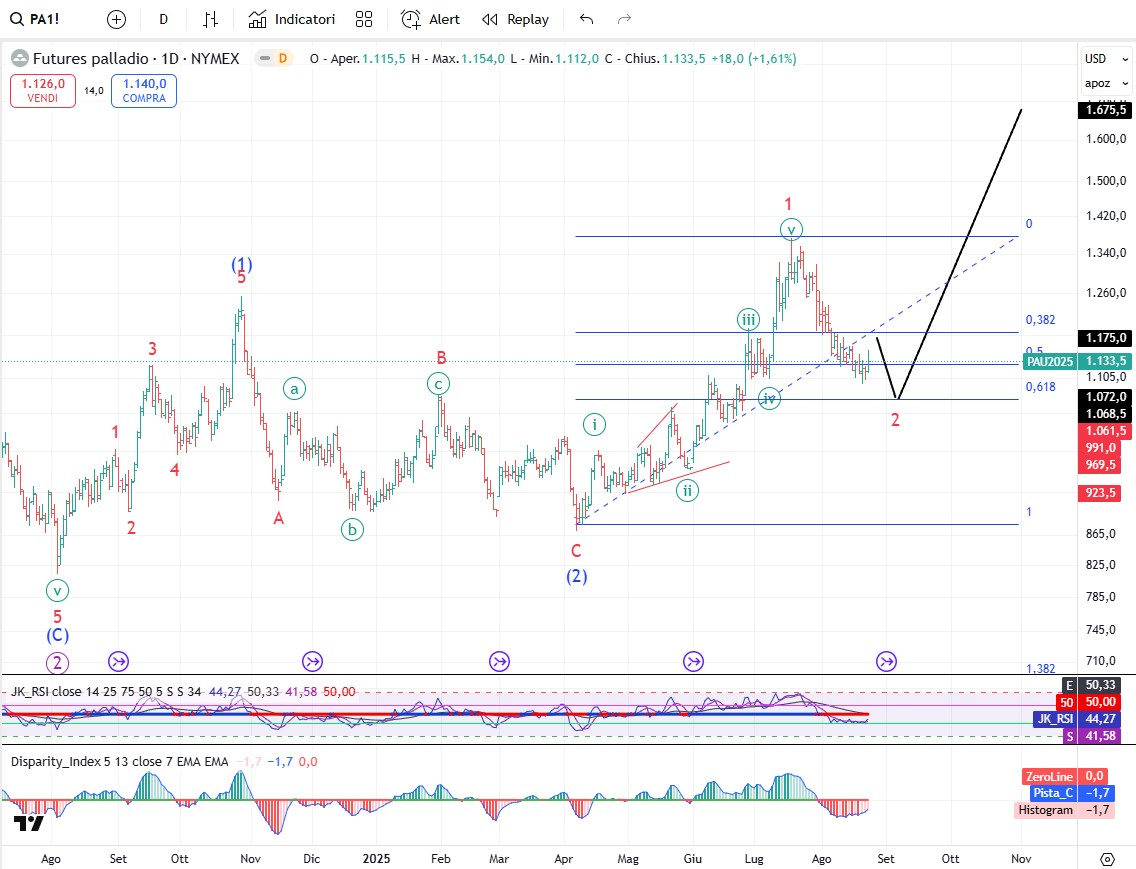Screen dimensions: 1136x869
Task: Click the circled 2 label at bottom-left
Action: click(x=57, y=662)
